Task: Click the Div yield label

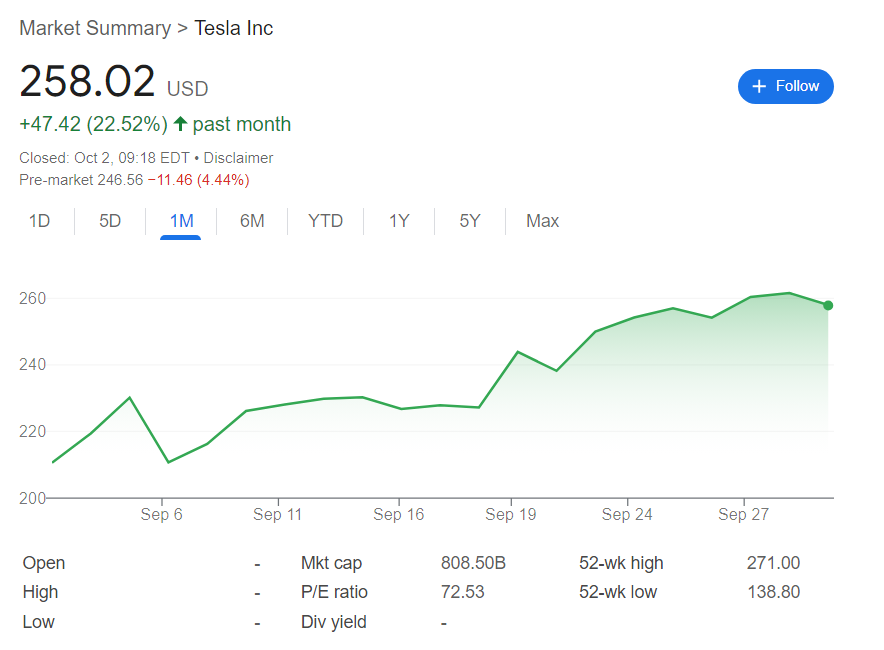Action: (334, 622)
